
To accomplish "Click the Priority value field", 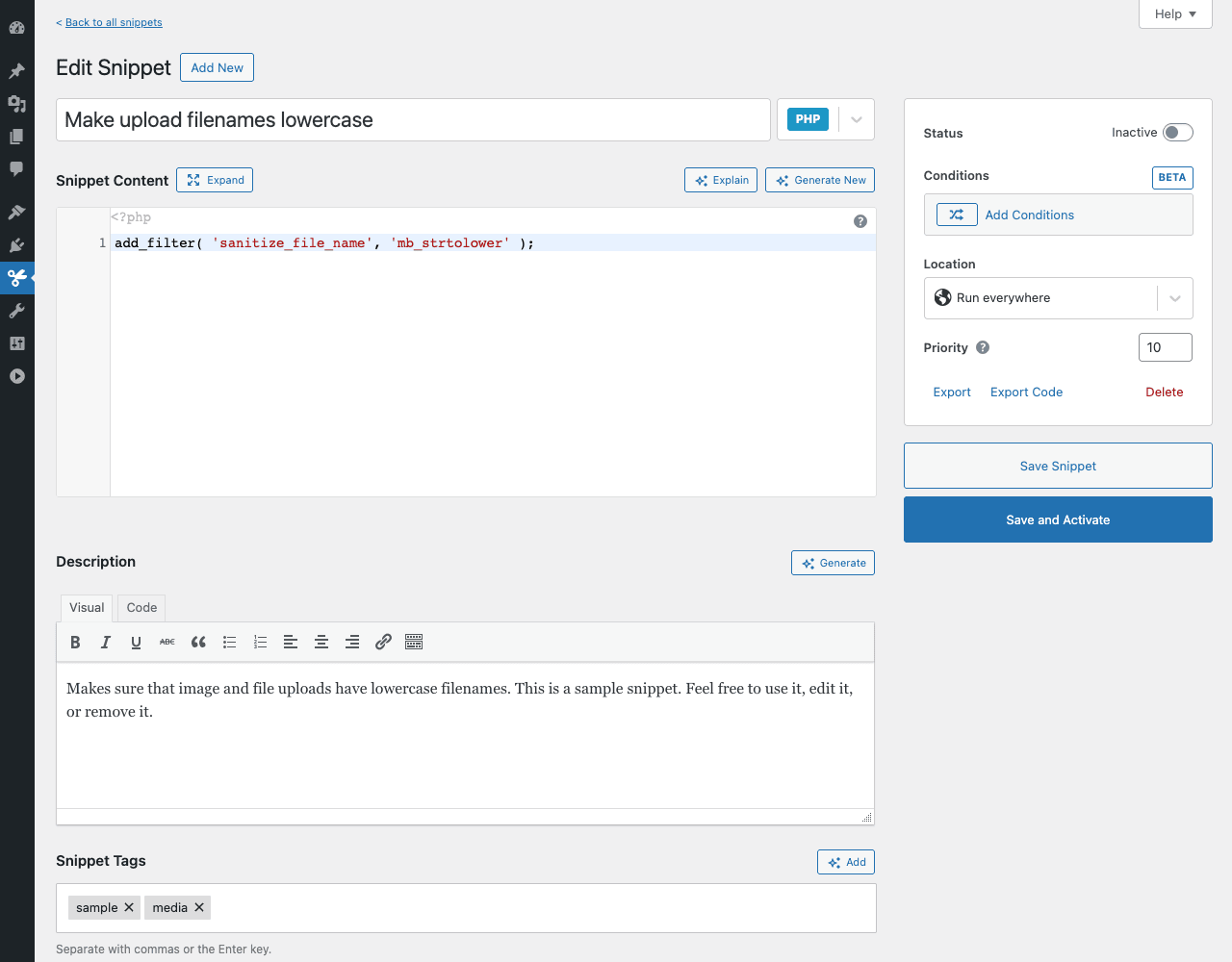I will click(1166, 347).
